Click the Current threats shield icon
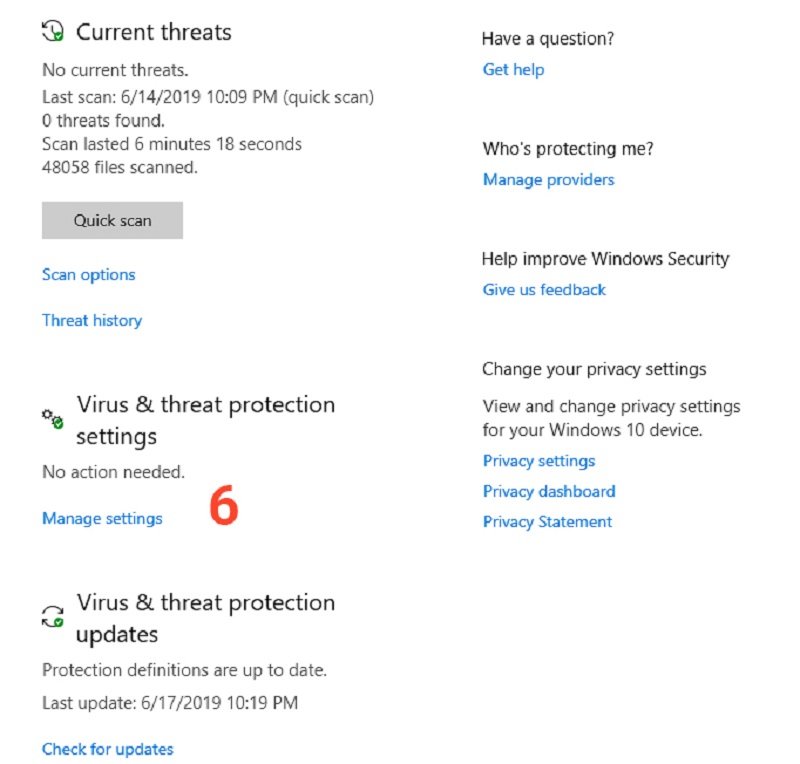The height and width of the screenshot is (764, 800). click(x=51, y=31)
